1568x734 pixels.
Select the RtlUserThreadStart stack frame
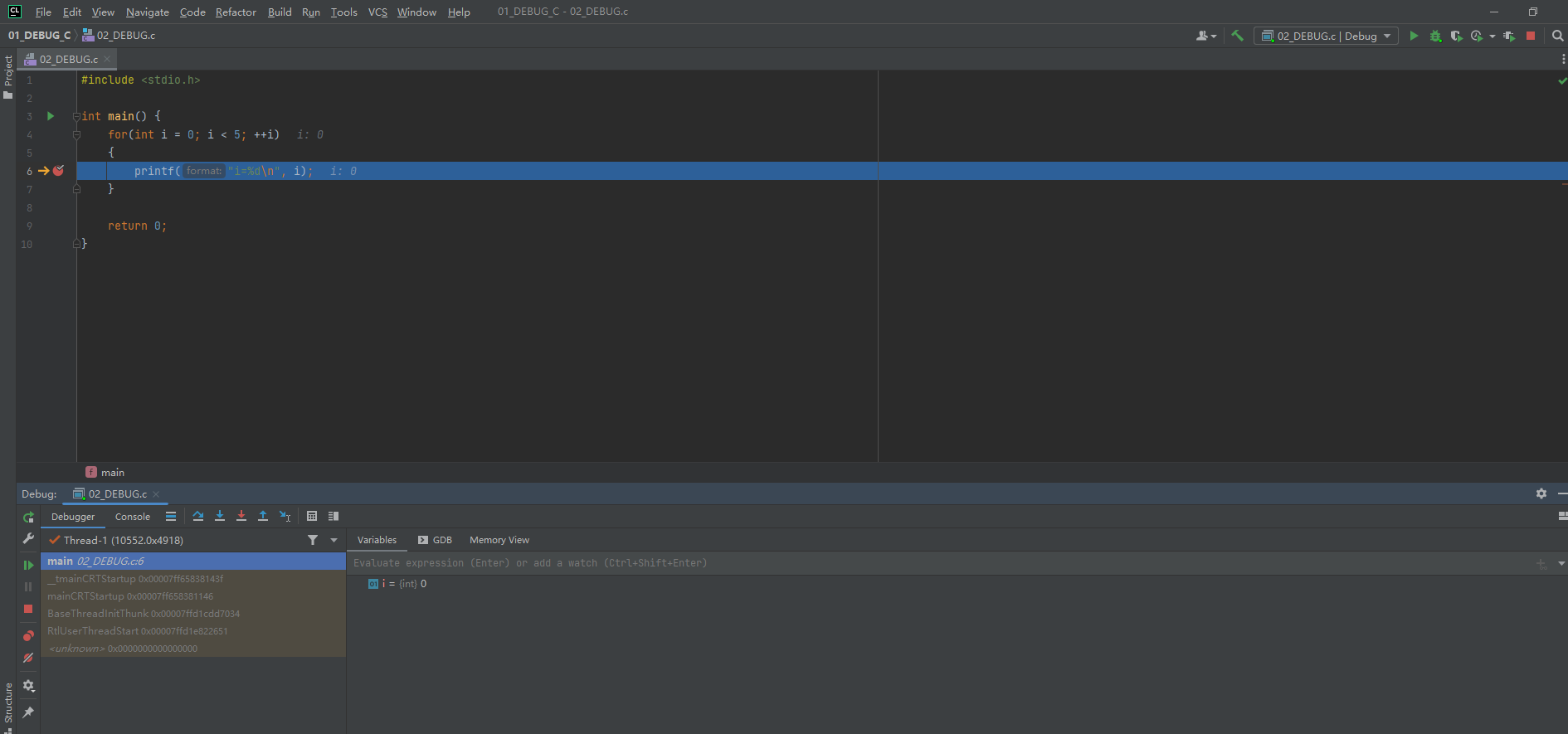coord(193,631)
